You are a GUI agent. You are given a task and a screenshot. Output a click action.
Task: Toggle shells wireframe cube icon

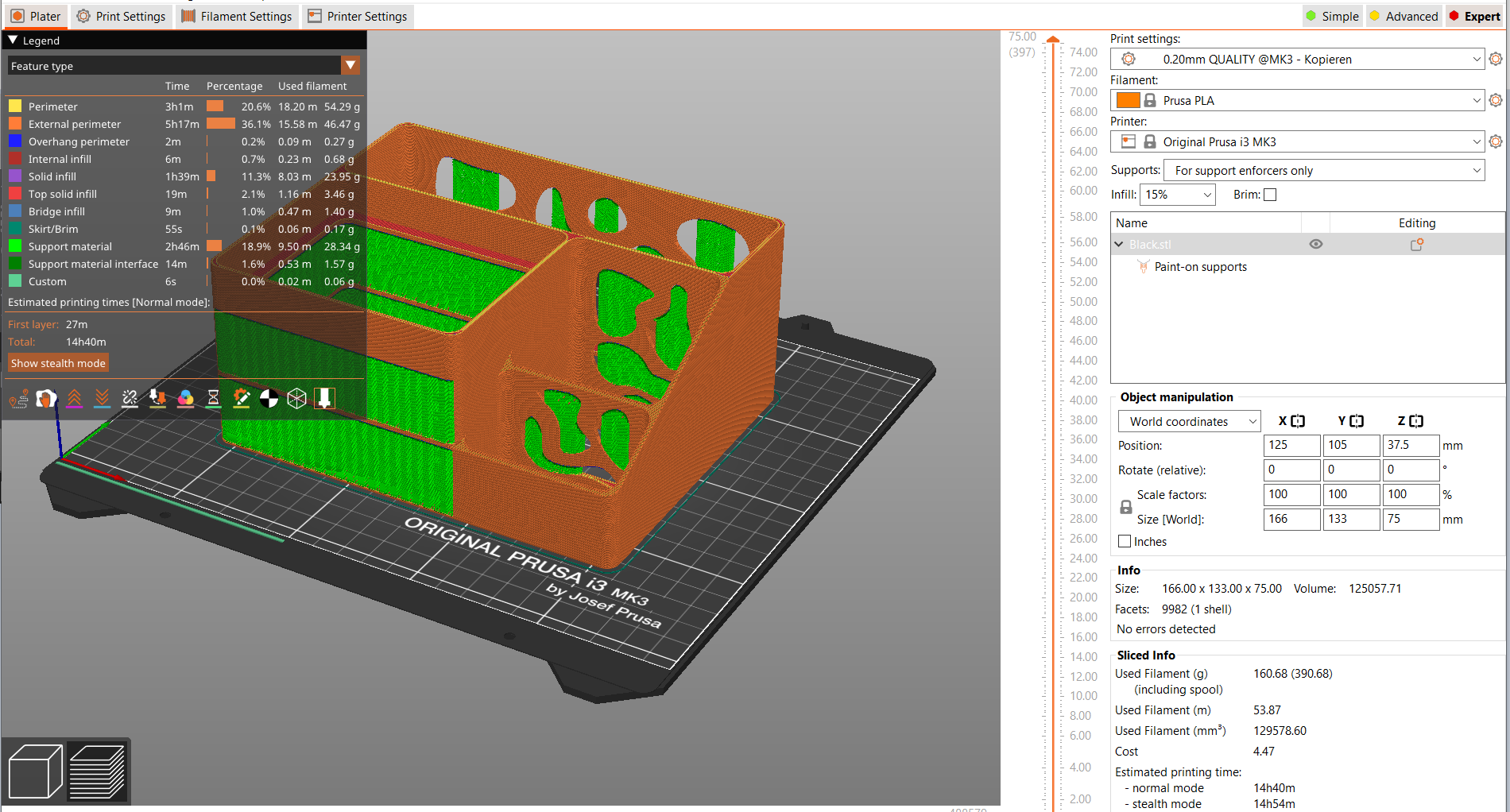(x=296, y=398)
